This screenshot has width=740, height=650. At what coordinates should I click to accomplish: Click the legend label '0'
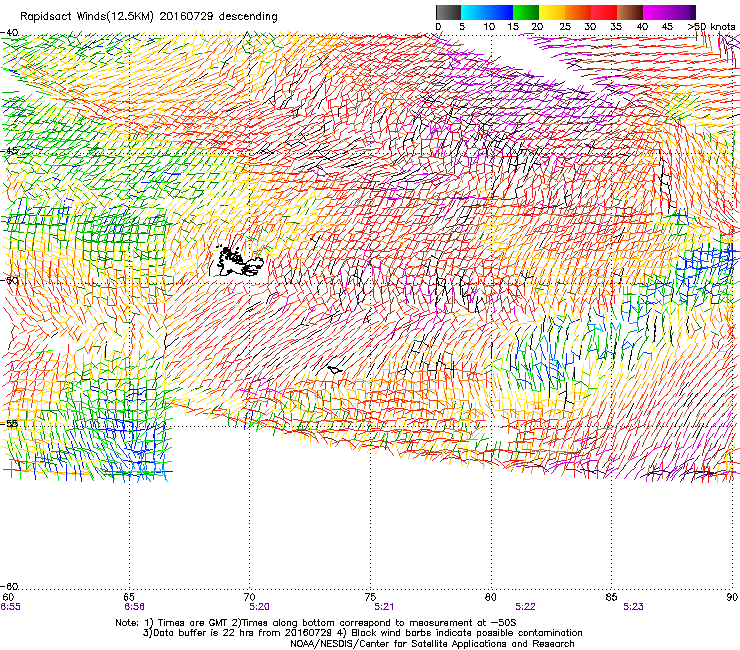tap(438, 27)
